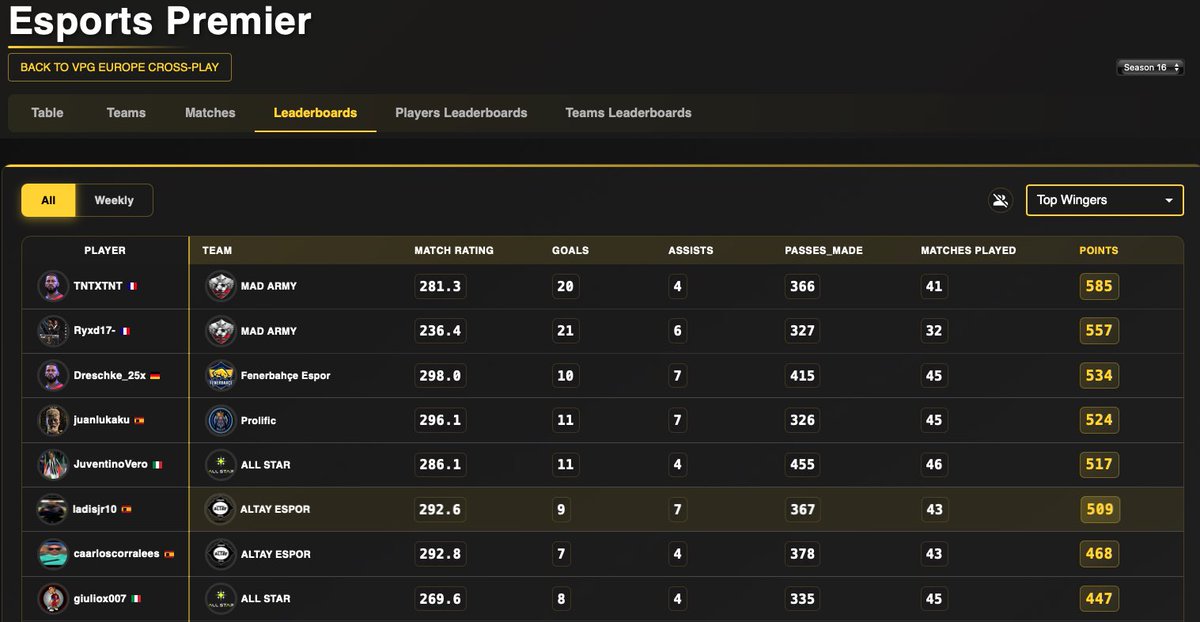Click Esports Premier page title
Viewport: 1200px width, 622px height.
coord(160,21)
